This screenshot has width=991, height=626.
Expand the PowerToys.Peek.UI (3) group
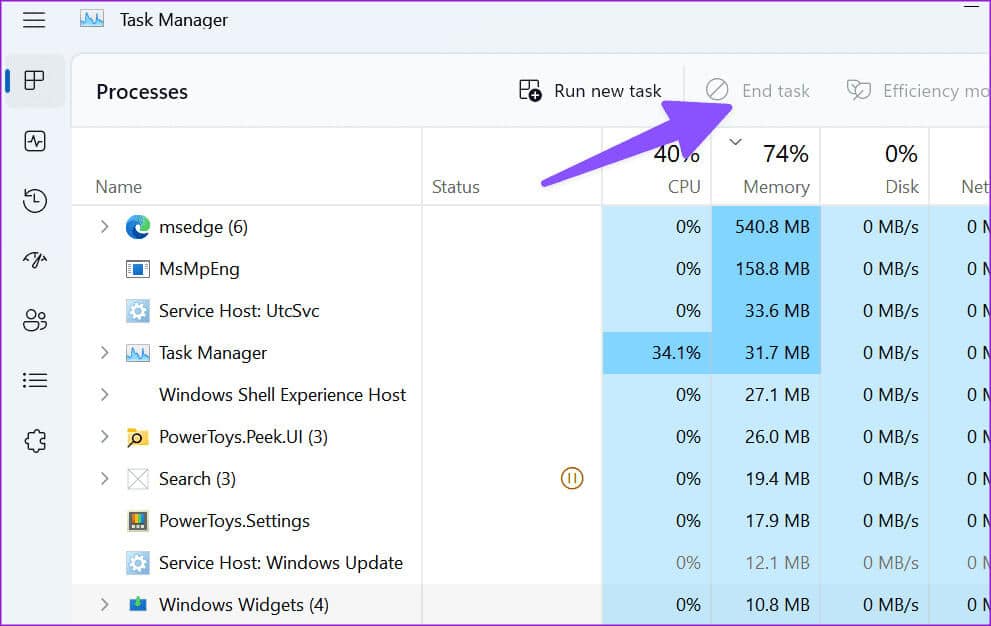[105, 436]
